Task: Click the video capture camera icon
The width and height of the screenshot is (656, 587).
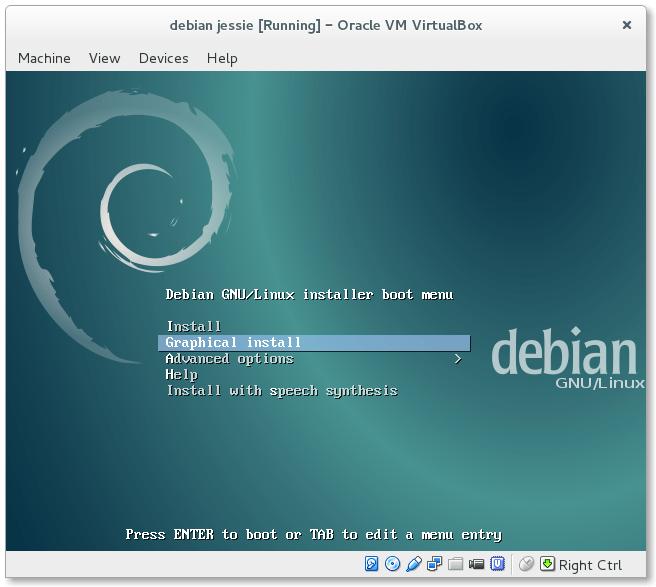Action: pyautogui.click(x=476, y=564)
